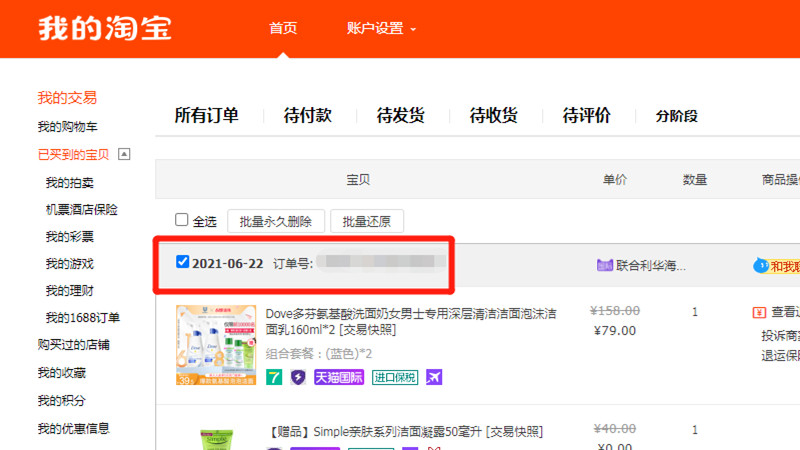Open 我的拍卖 in the sidebar

pos(69,183)
